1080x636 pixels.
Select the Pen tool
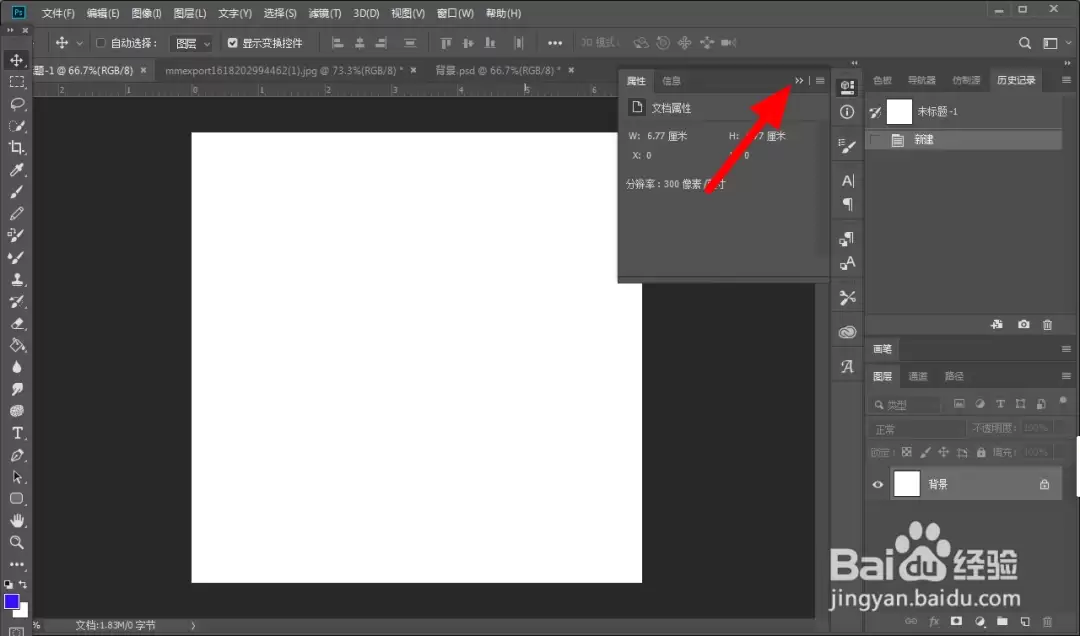[17, 455]
